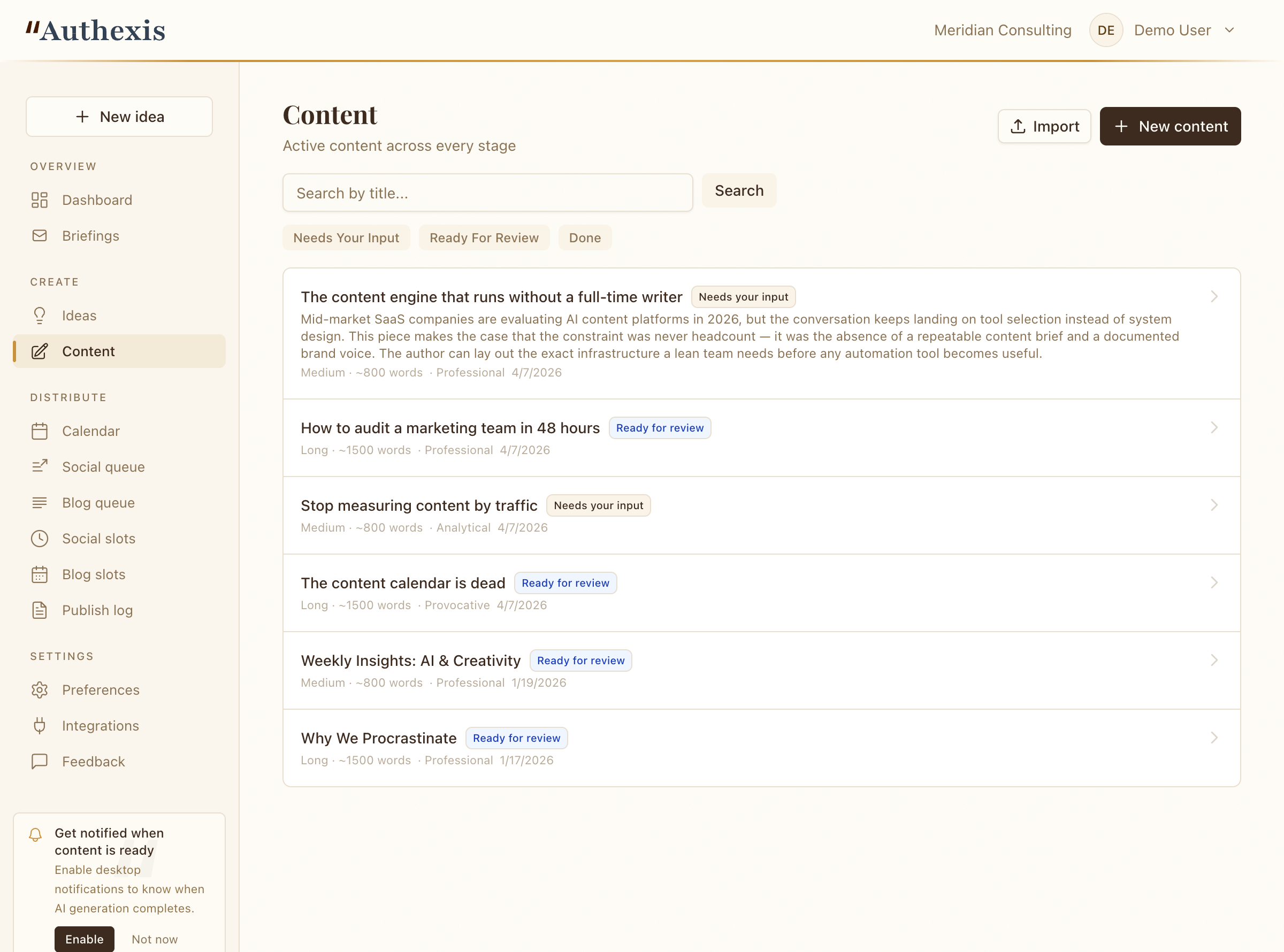
Task: Click the Integrations plug icon
Action: [39, 726]
